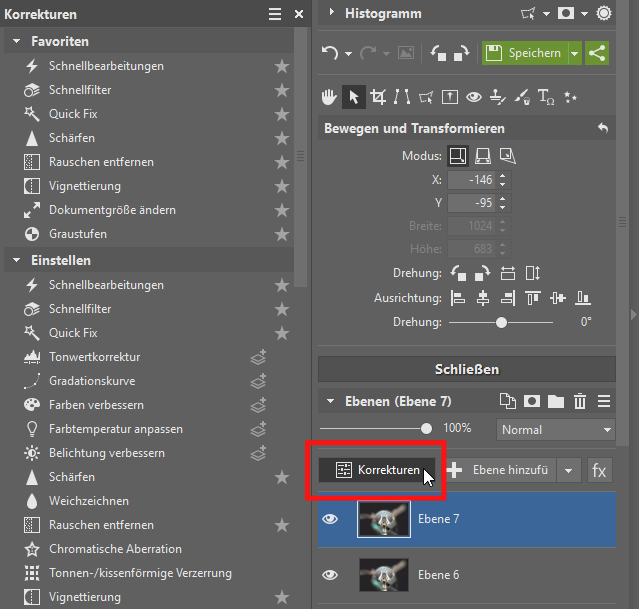This screenshot has width=639, height=609.
Task: Click the share icon next to Speichern
Action: 597,53
